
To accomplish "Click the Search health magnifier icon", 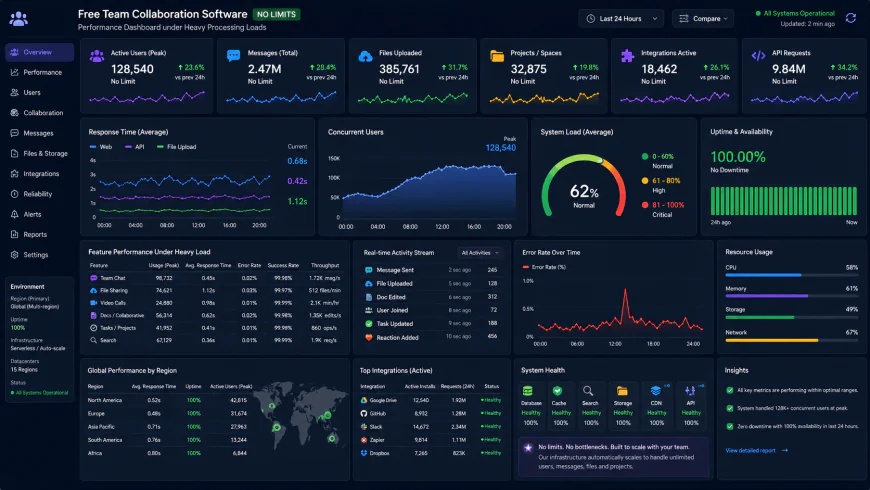I will click(x=588, y=391).
